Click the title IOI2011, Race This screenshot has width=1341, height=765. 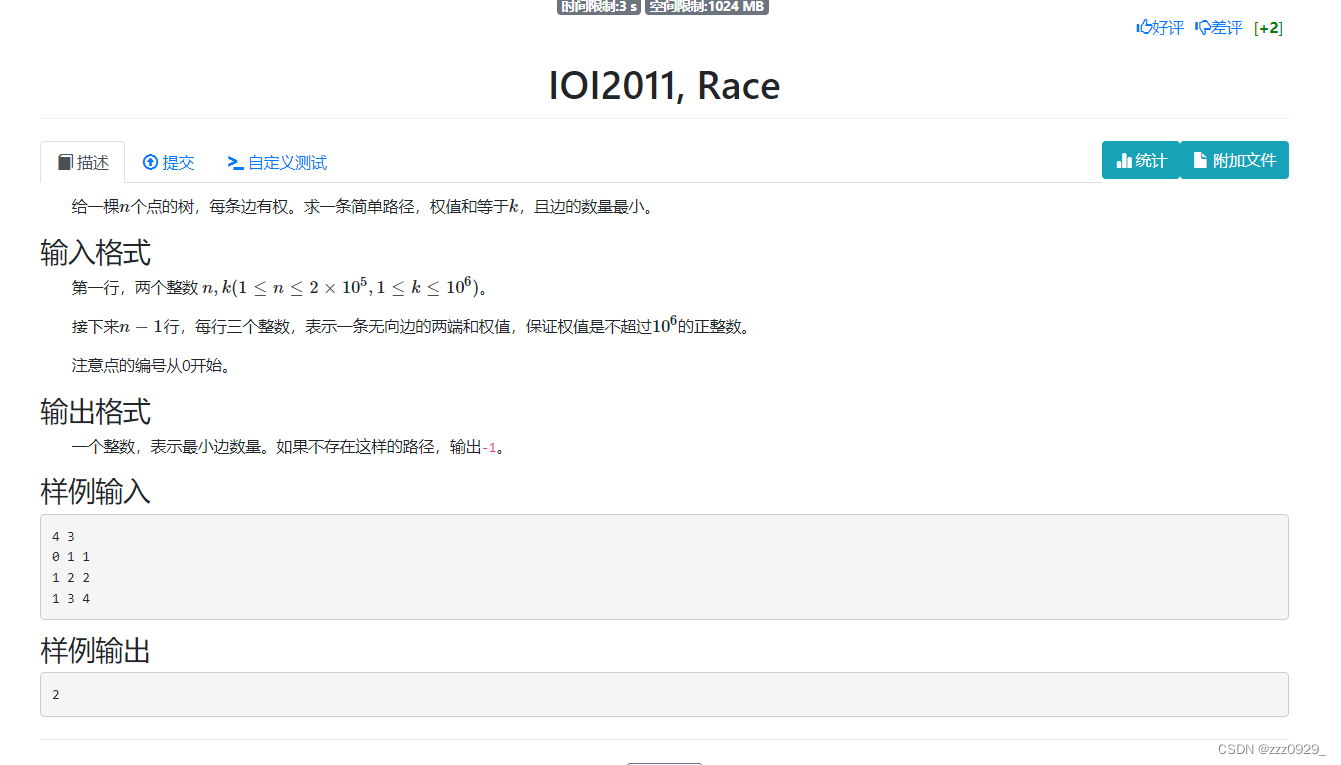664,85
